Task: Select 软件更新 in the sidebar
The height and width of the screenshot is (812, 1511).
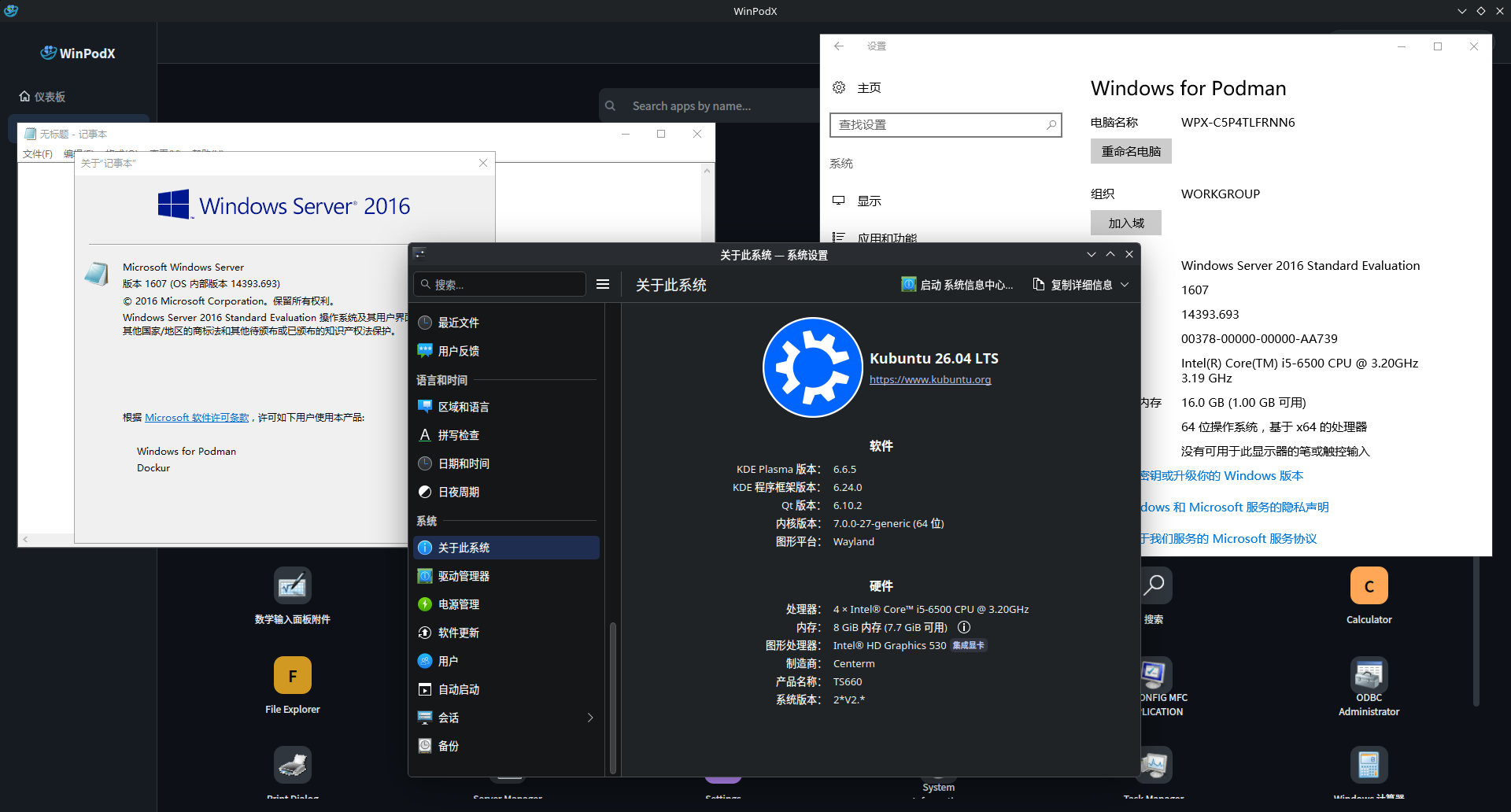Action: (506, 633)
